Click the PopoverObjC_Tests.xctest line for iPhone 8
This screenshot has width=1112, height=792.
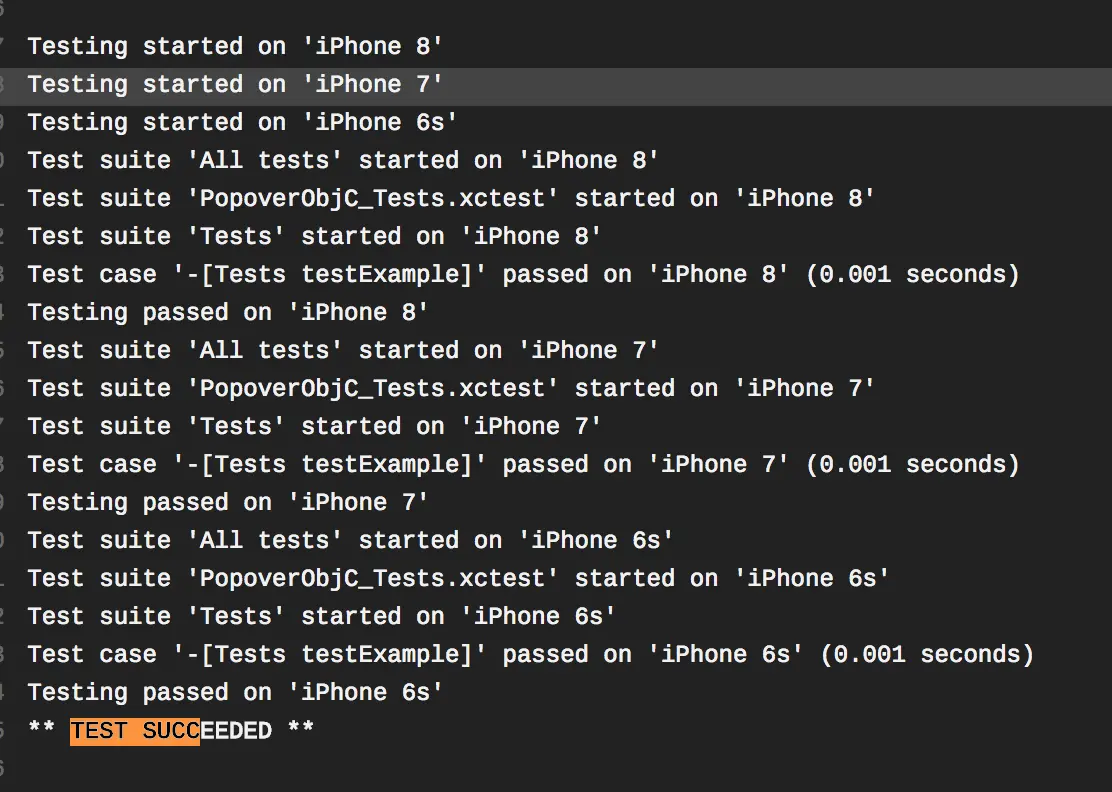(451, 199)
